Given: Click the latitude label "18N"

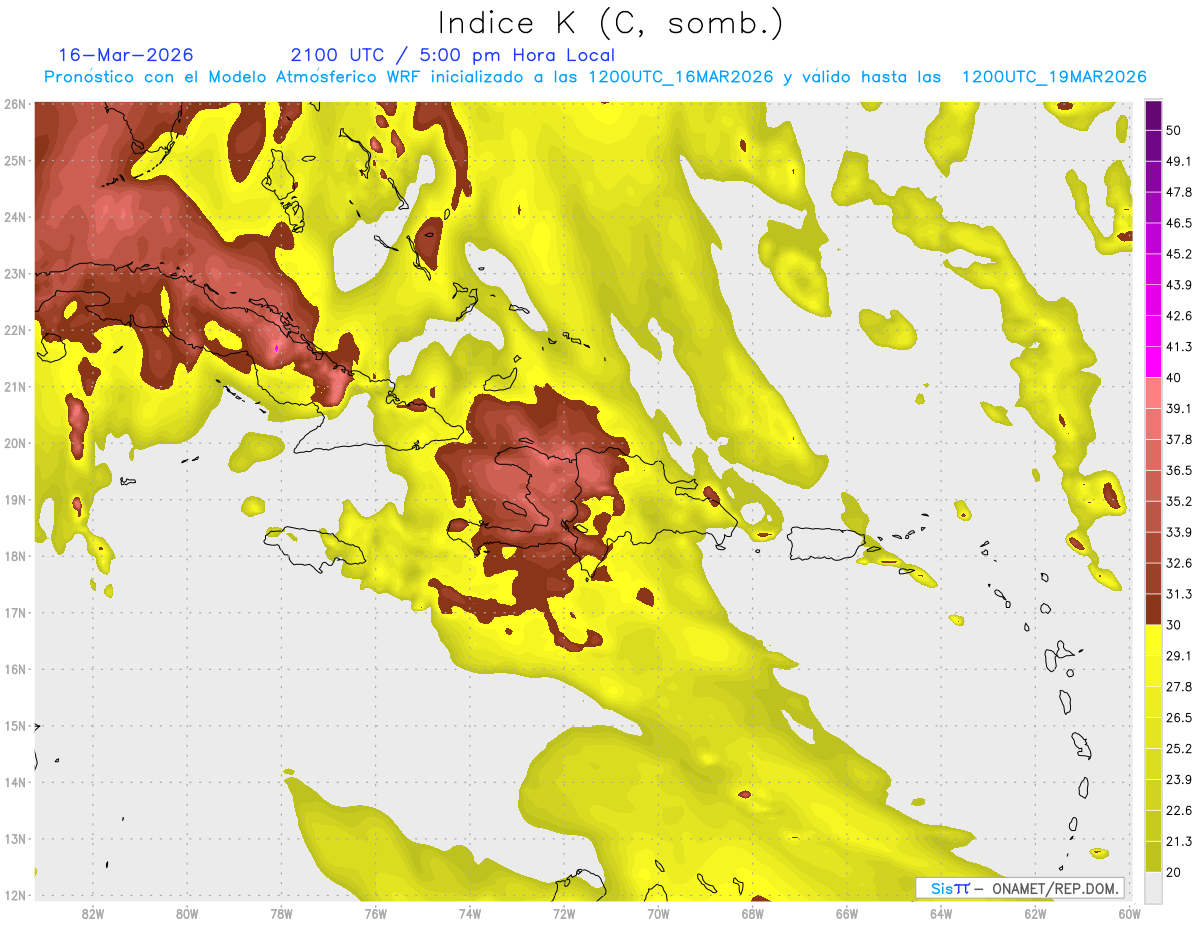Looking at the screenshot, I should click(15, 556).
